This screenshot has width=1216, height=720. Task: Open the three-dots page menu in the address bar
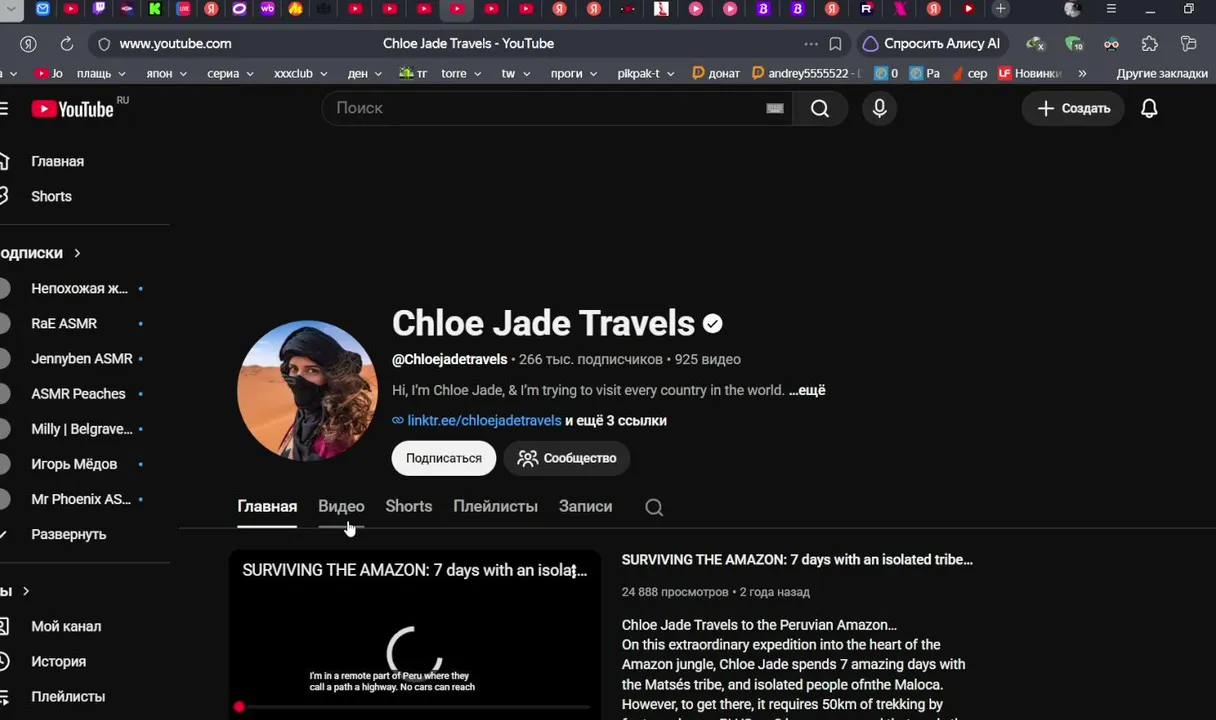(x=811, y=44)
